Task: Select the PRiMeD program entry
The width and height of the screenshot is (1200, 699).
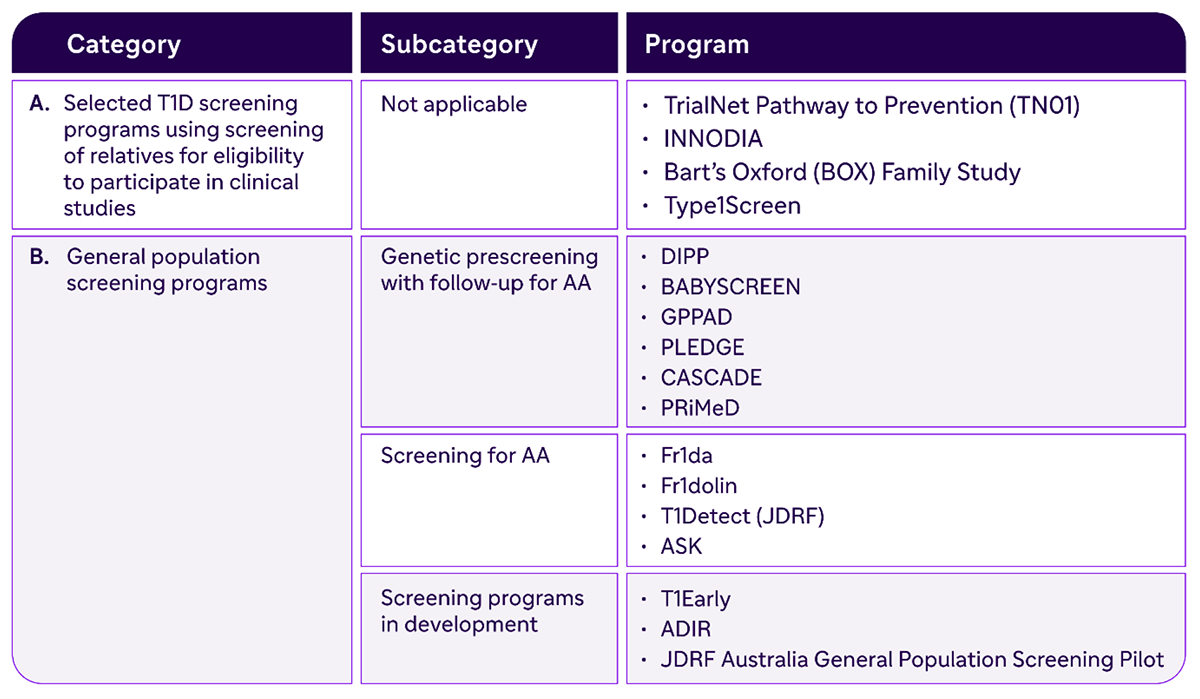Action: [x=700, y=407]
